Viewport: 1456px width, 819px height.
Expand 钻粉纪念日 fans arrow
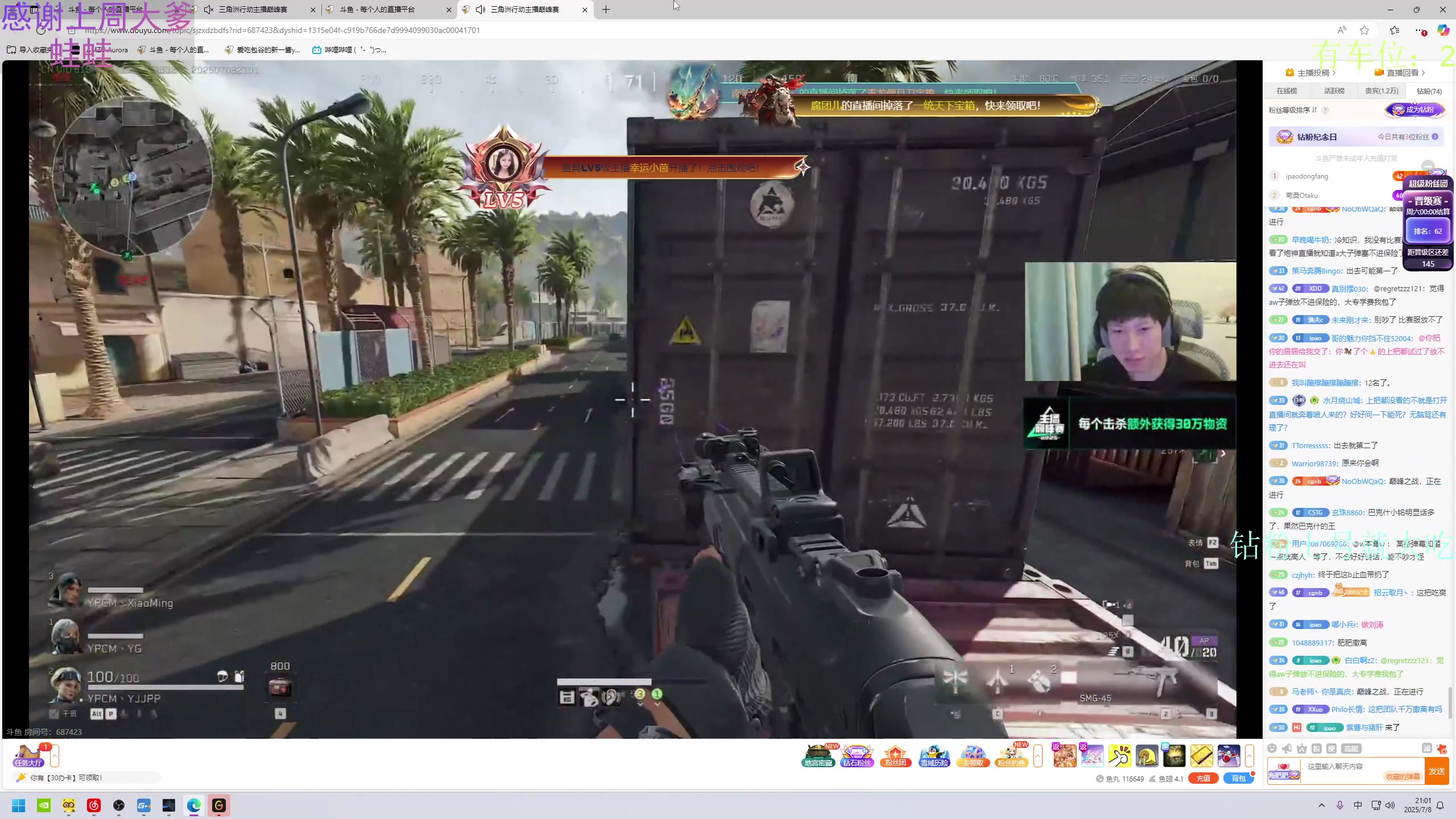[x=1435, y=137]
